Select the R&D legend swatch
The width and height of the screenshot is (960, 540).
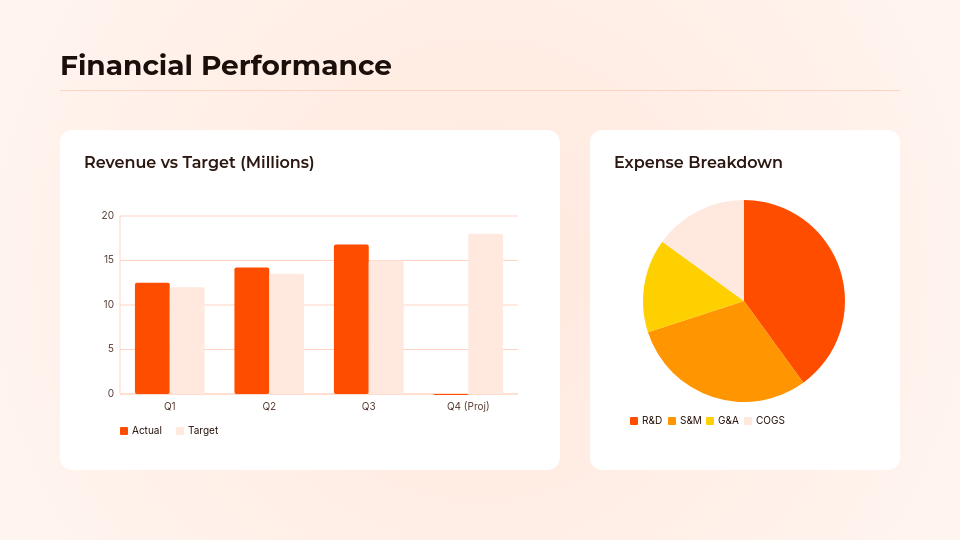[x=634, y=421]
